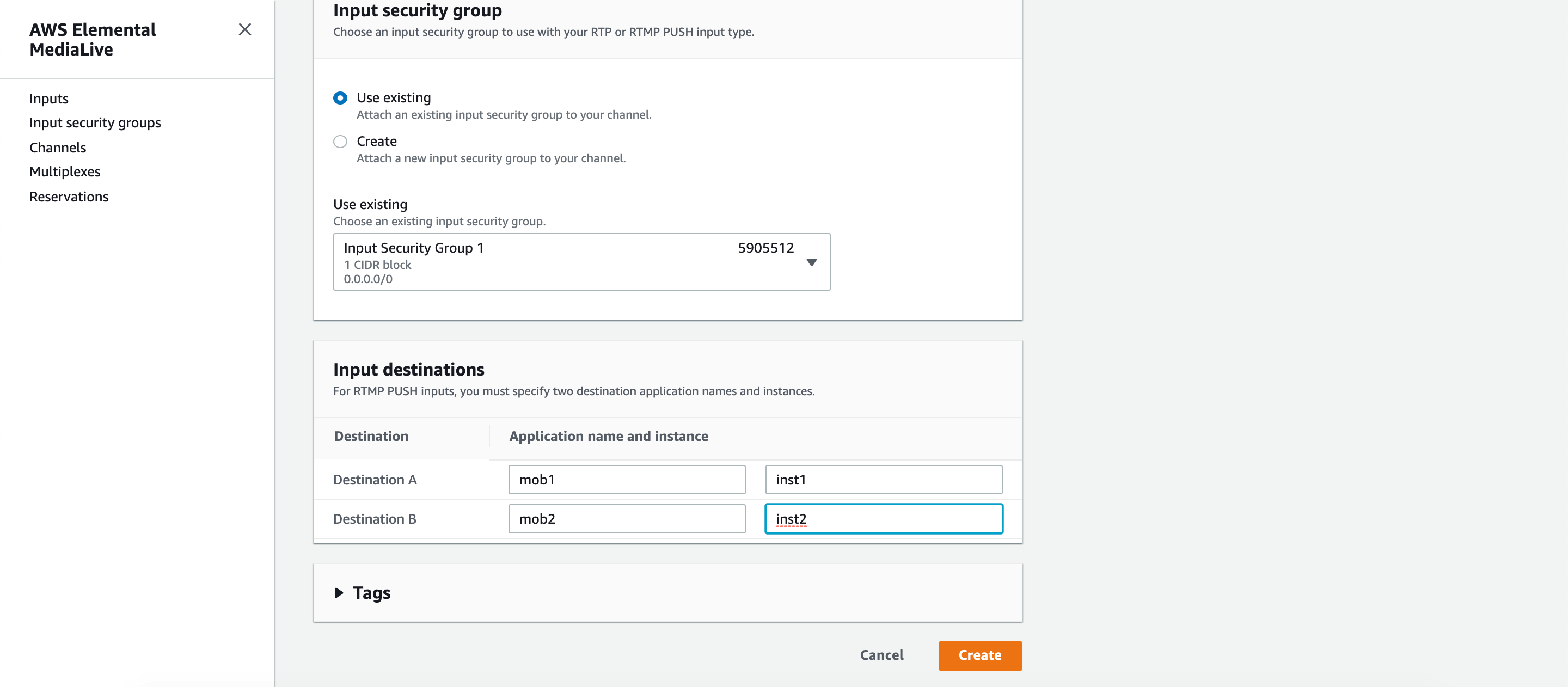1568x687 pixels.
Task: Select the Create security group radio button
Action: click(x=340, y=142)
